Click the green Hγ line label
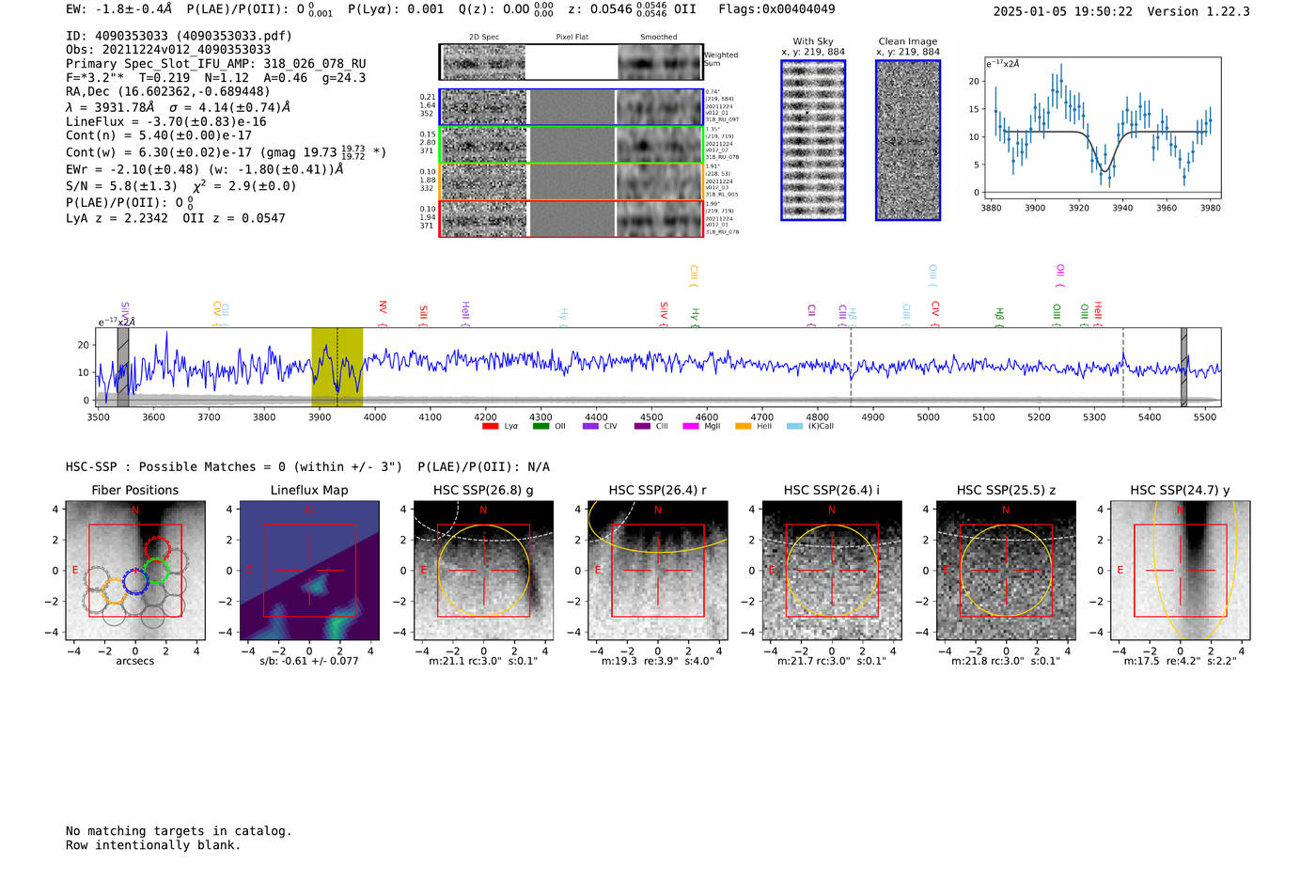This screenshot has width=1316, height=896. [696, 317]
